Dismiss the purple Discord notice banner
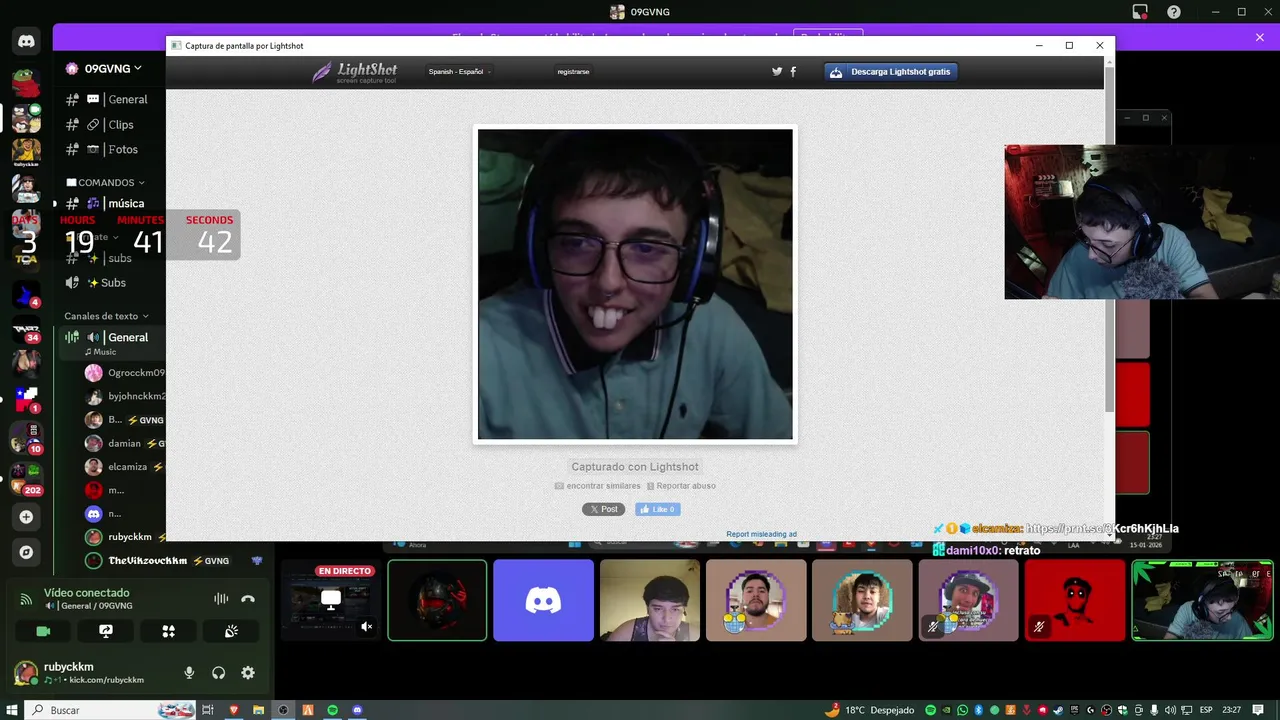The height and width of the screenshot is (720, 1280). point(1260,37)
